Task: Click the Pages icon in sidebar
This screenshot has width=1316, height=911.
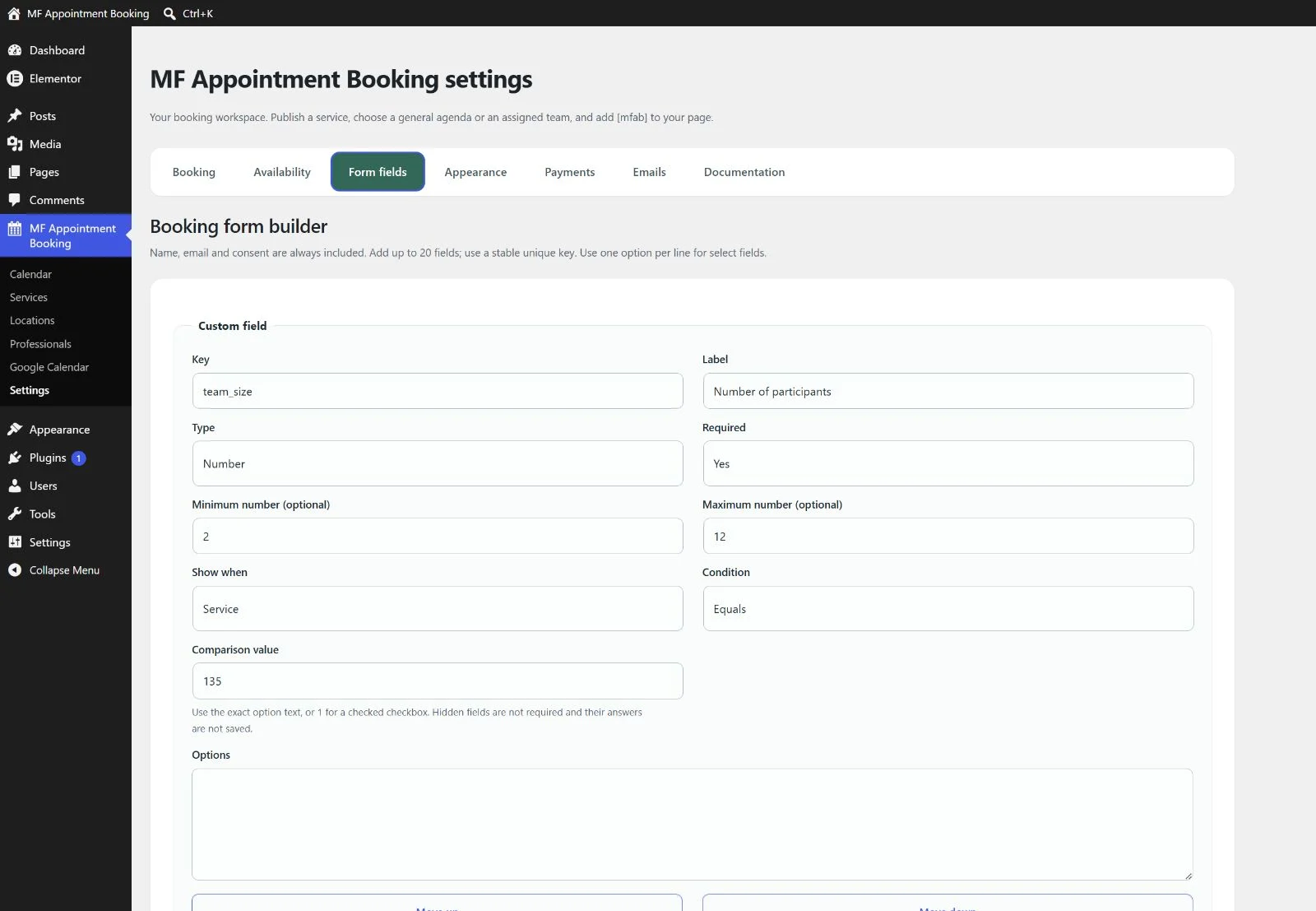Action: pos(15,172)
